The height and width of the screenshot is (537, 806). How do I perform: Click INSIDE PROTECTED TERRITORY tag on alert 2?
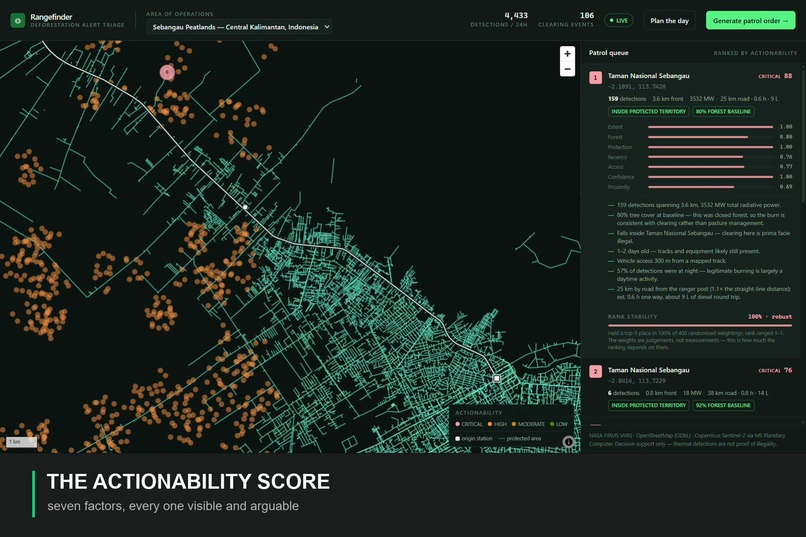[x=649, y=405]
